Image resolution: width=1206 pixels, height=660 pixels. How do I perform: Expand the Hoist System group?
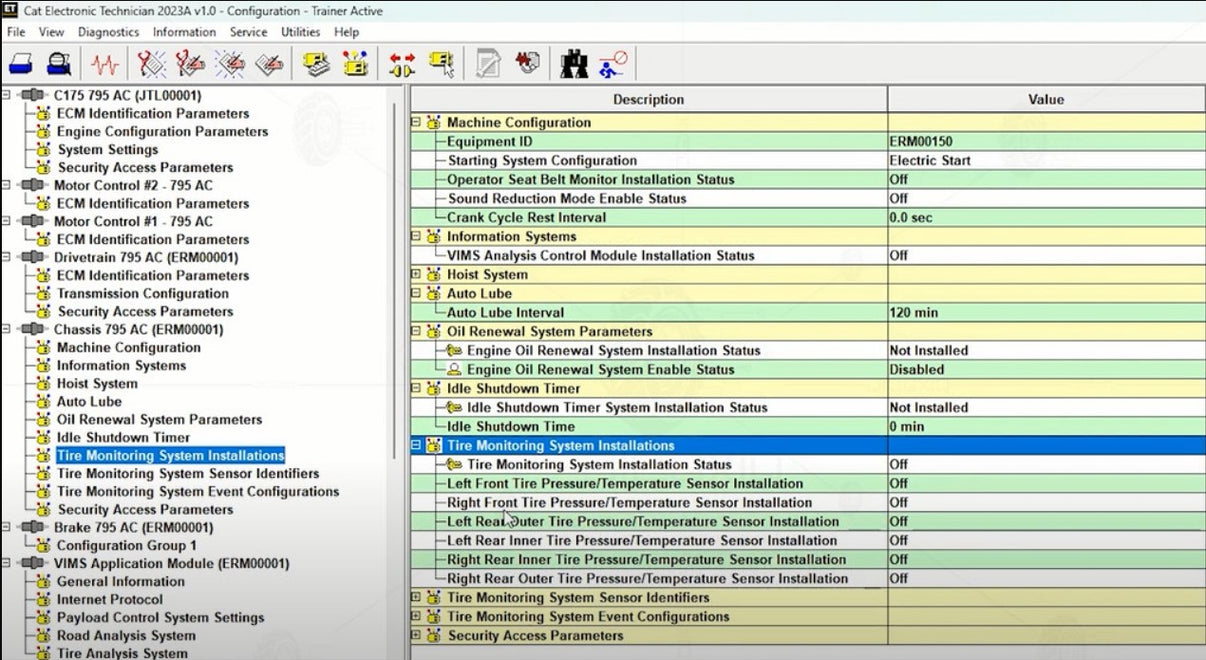pos(417,275)
